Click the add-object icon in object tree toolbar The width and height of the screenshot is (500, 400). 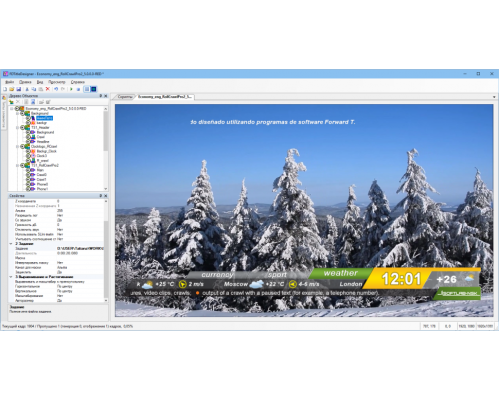pos(12,102)
